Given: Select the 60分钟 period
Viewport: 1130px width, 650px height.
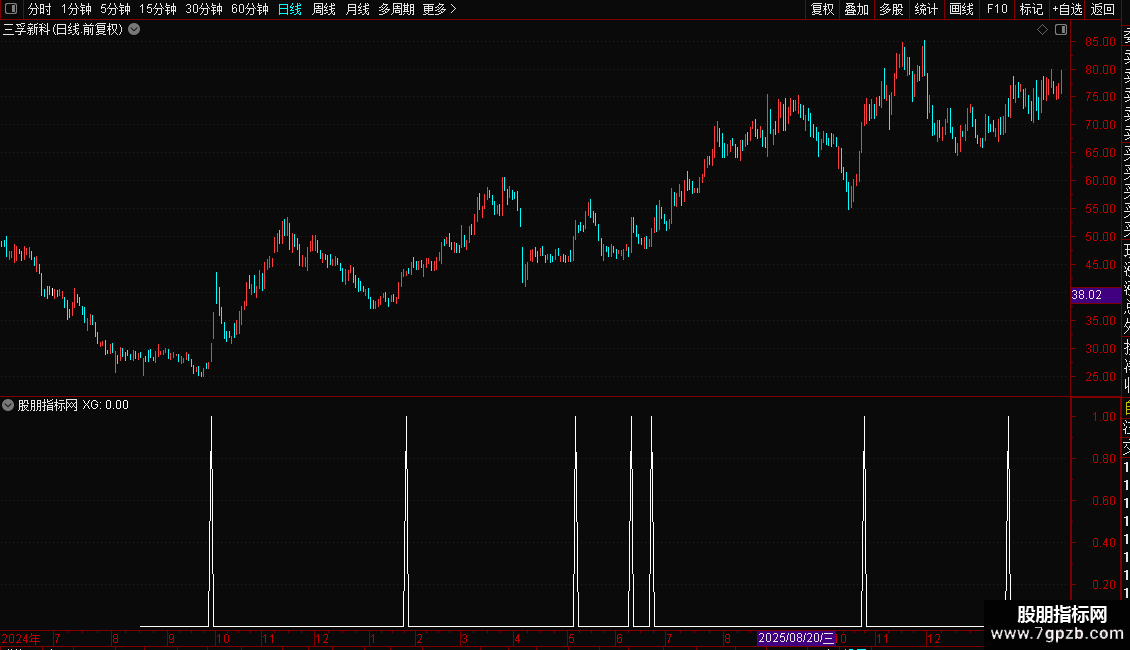Looking at the screenshot, I should click(250, 9).
